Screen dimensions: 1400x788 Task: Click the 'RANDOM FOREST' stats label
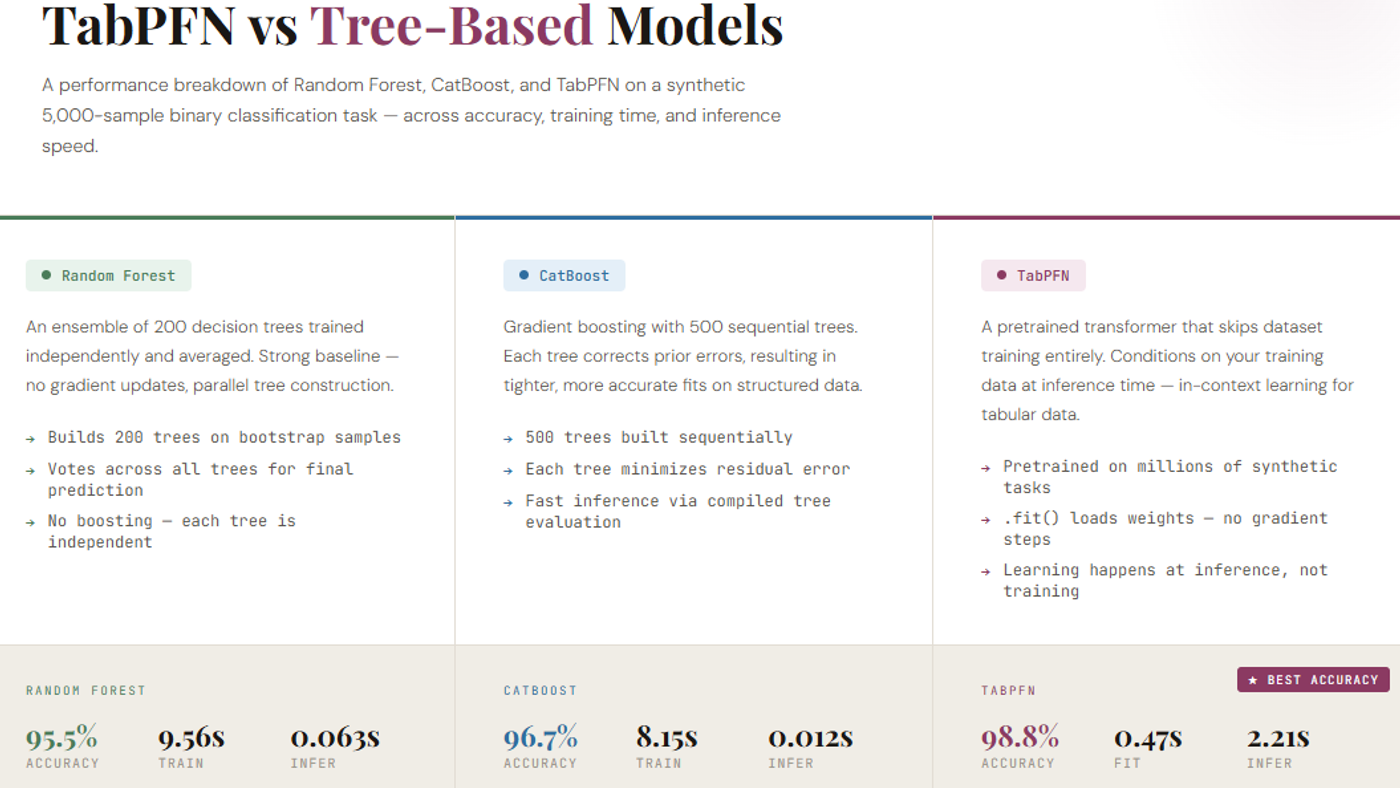point(86,691)
